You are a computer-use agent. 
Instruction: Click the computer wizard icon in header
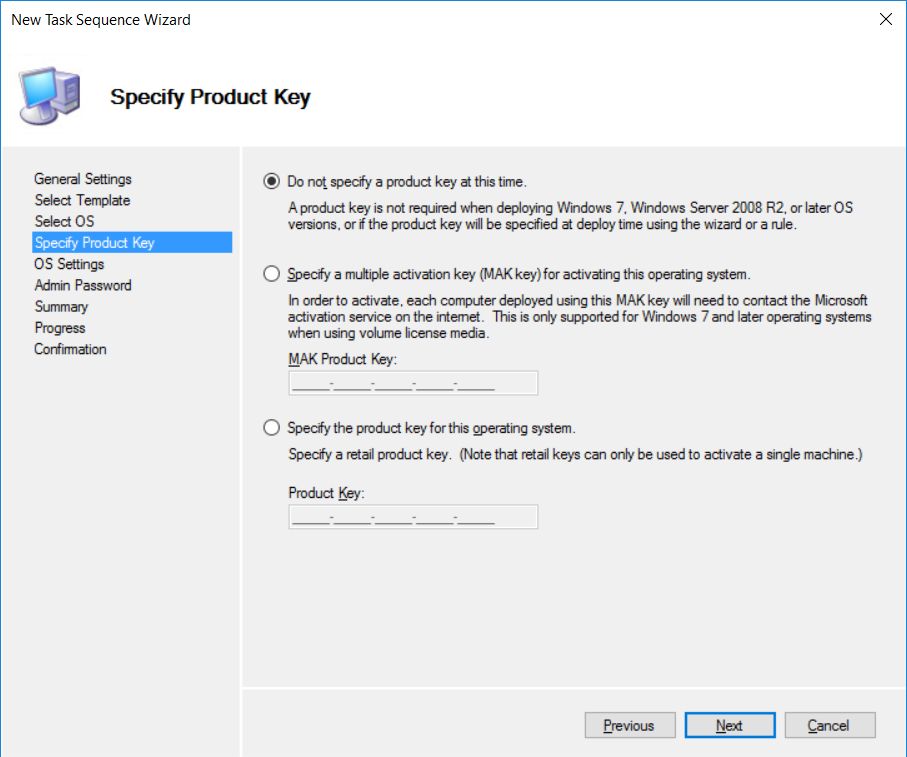[50, 95]
